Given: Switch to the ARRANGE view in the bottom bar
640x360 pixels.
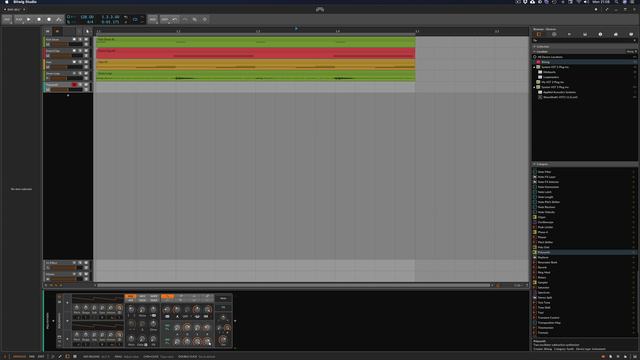Looking at the screenshot, I should (19, 357).
